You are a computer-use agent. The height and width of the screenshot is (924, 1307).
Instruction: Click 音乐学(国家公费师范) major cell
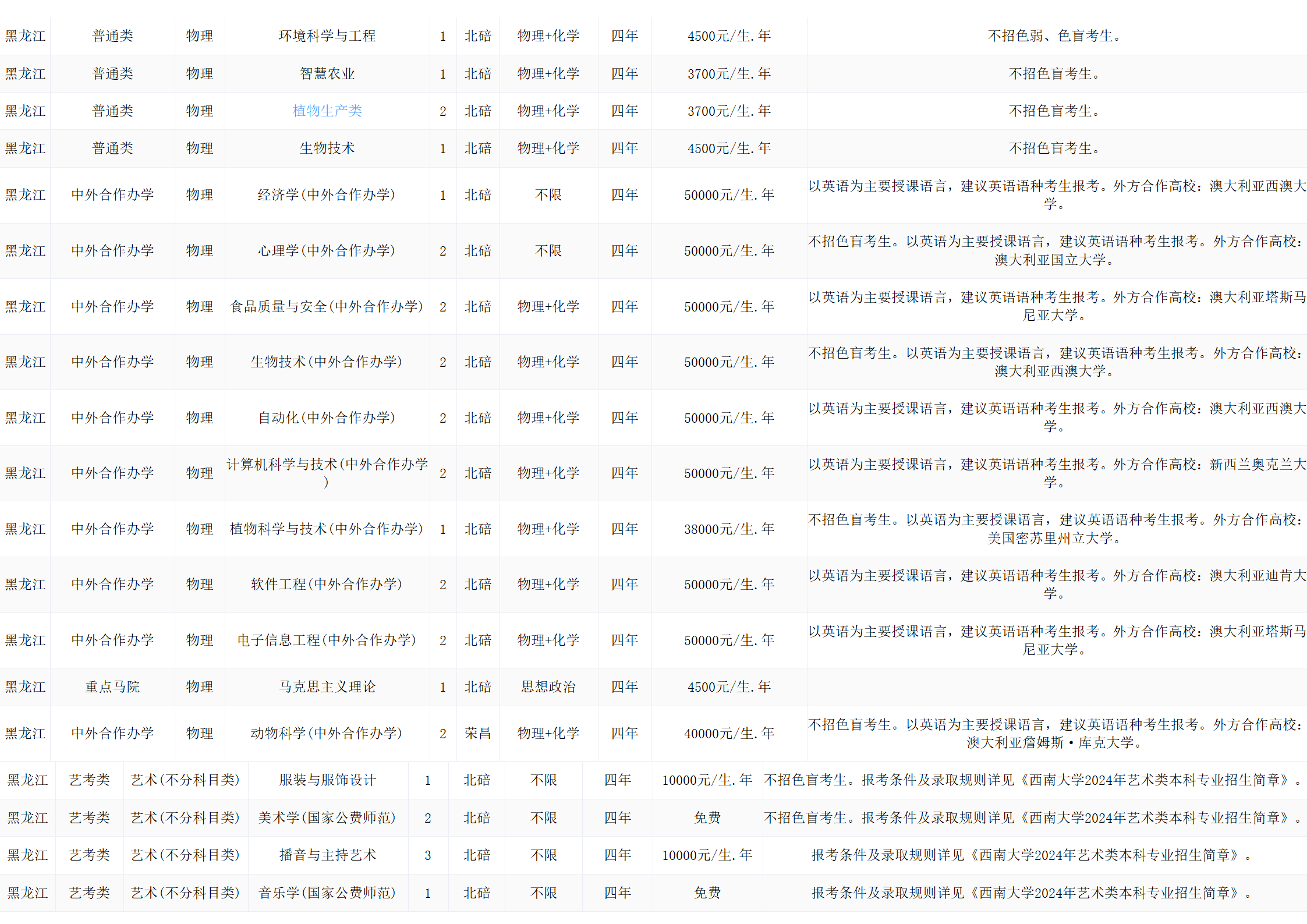[328, 893]
